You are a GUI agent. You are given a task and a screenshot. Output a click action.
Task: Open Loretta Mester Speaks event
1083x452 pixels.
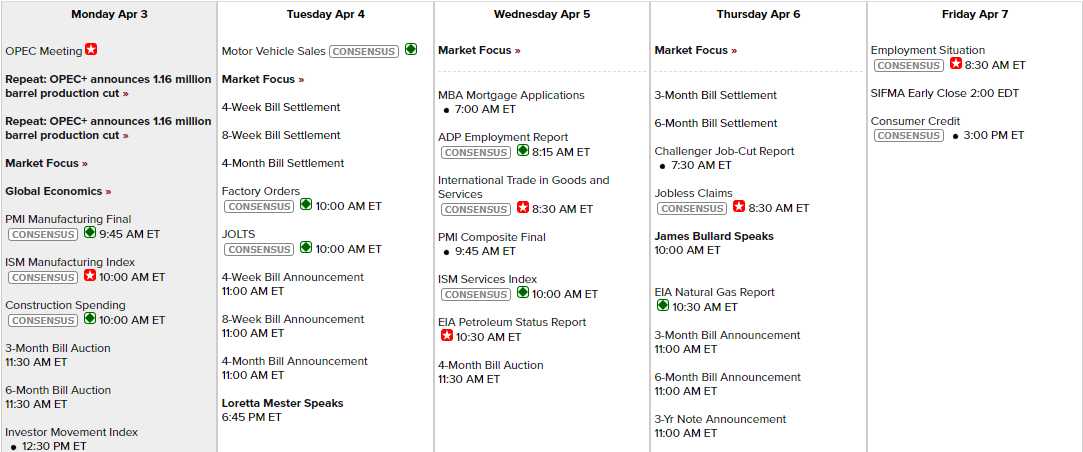282,403
